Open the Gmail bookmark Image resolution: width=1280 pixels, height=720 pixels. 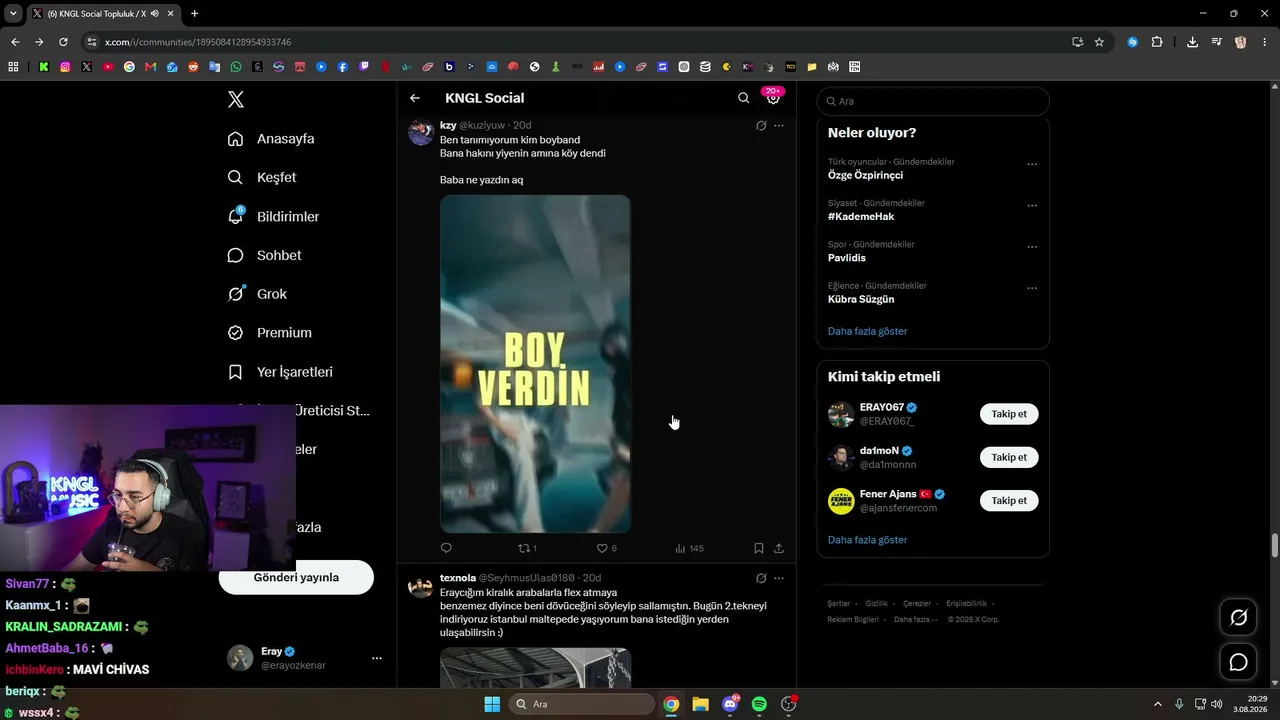click(x=151, y=67)
